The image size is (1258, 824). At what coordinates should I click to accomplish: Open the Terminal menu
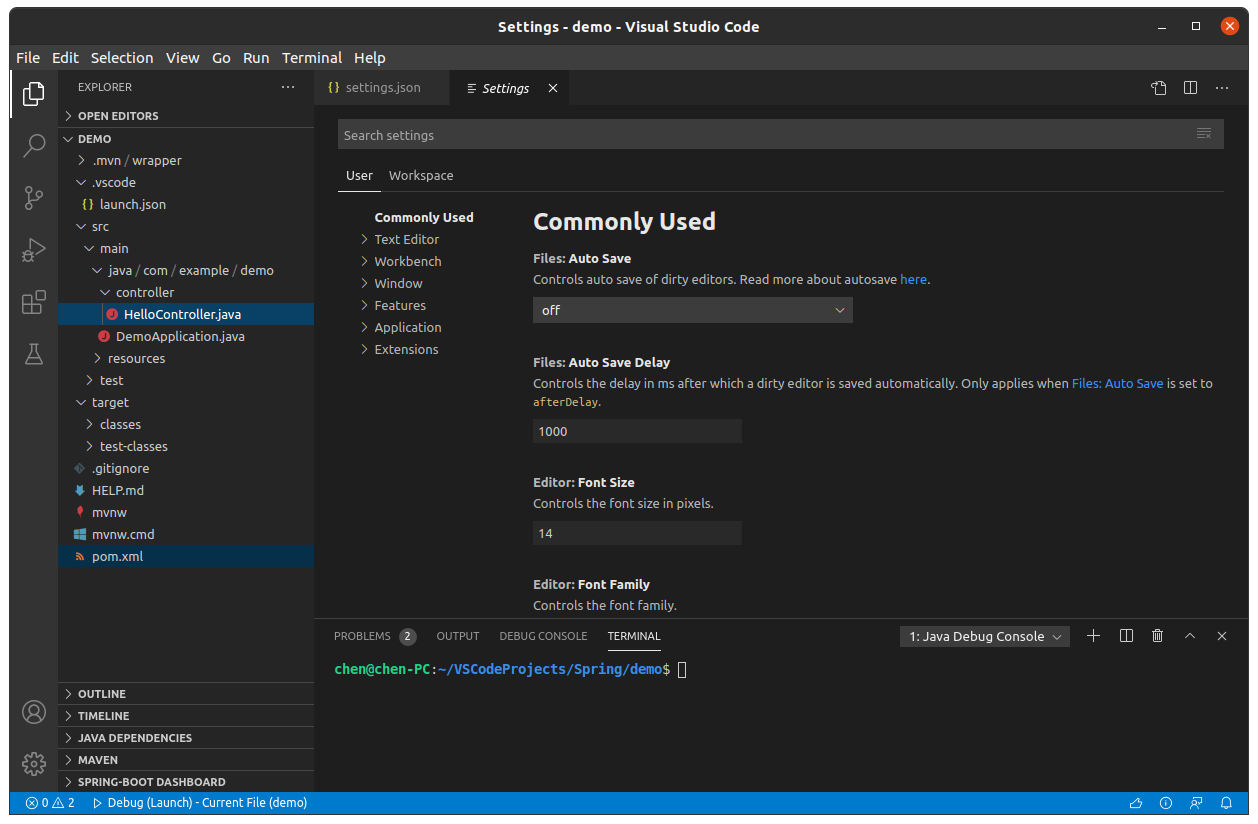[312, 58]
